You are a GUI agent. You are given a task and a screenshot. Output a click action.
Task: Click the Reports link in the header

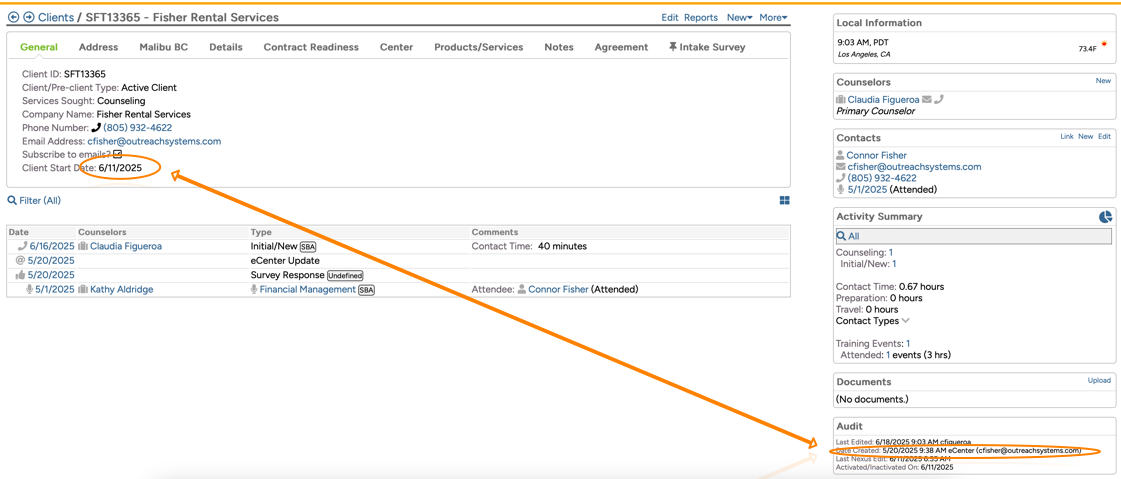(x=700, y=17)
